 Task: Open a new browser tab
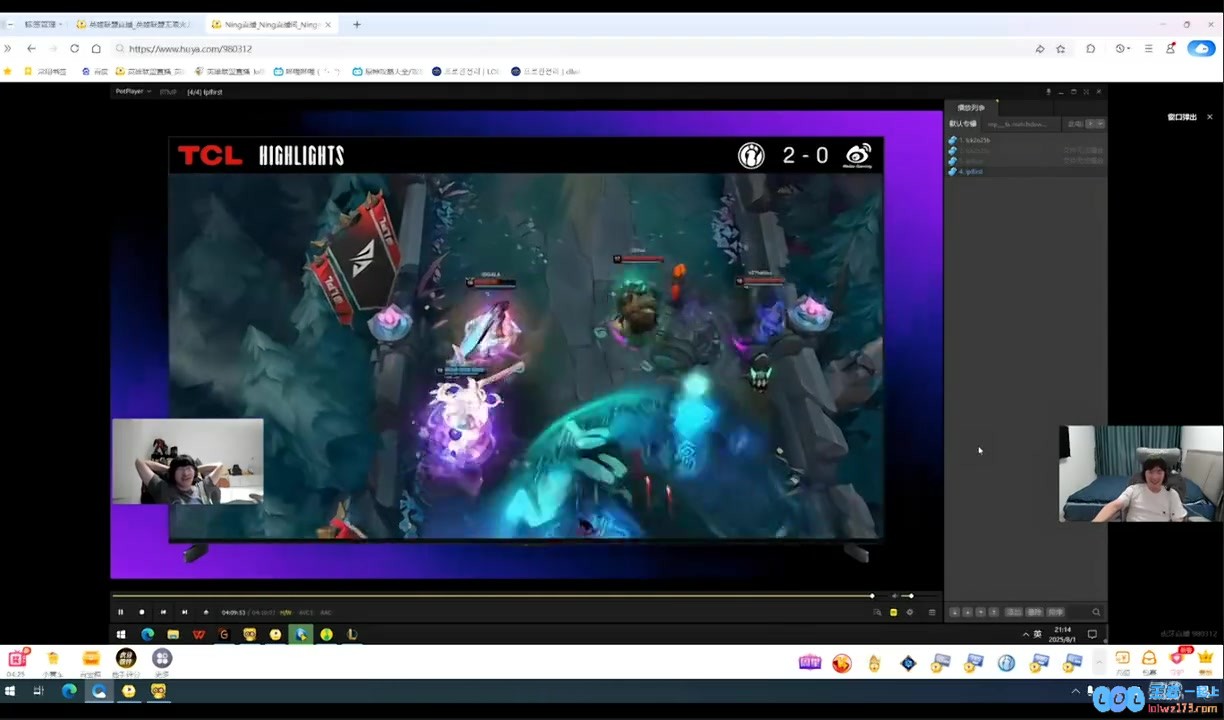click(357, 24)
